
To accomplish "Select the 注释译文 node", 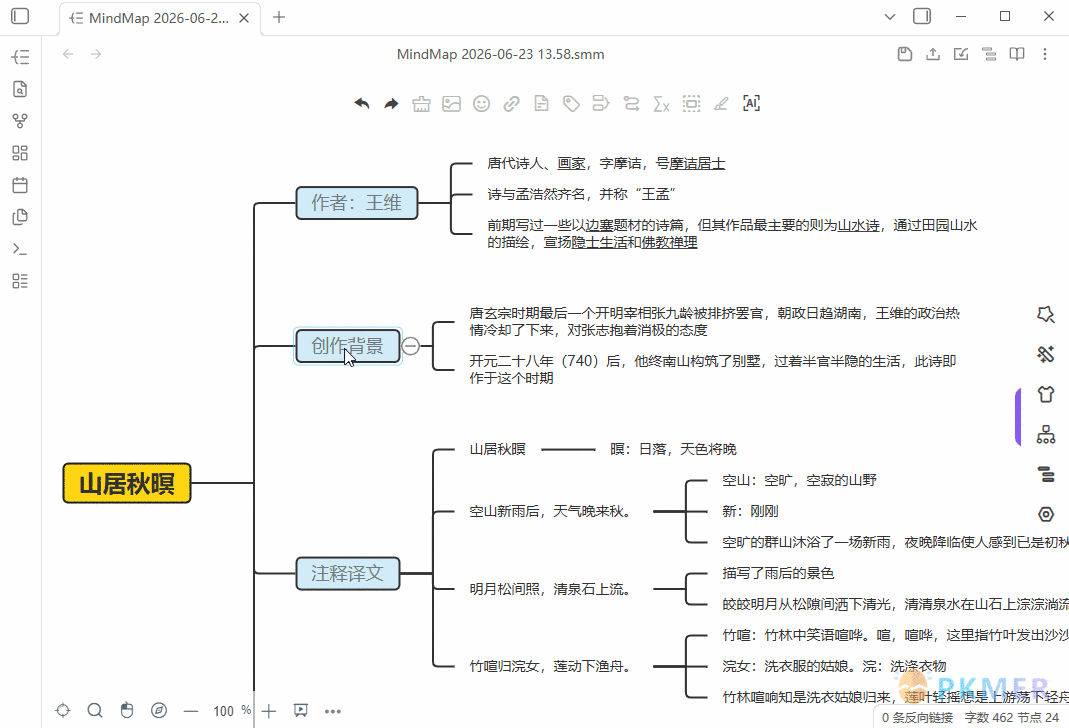I will [348, 573].
